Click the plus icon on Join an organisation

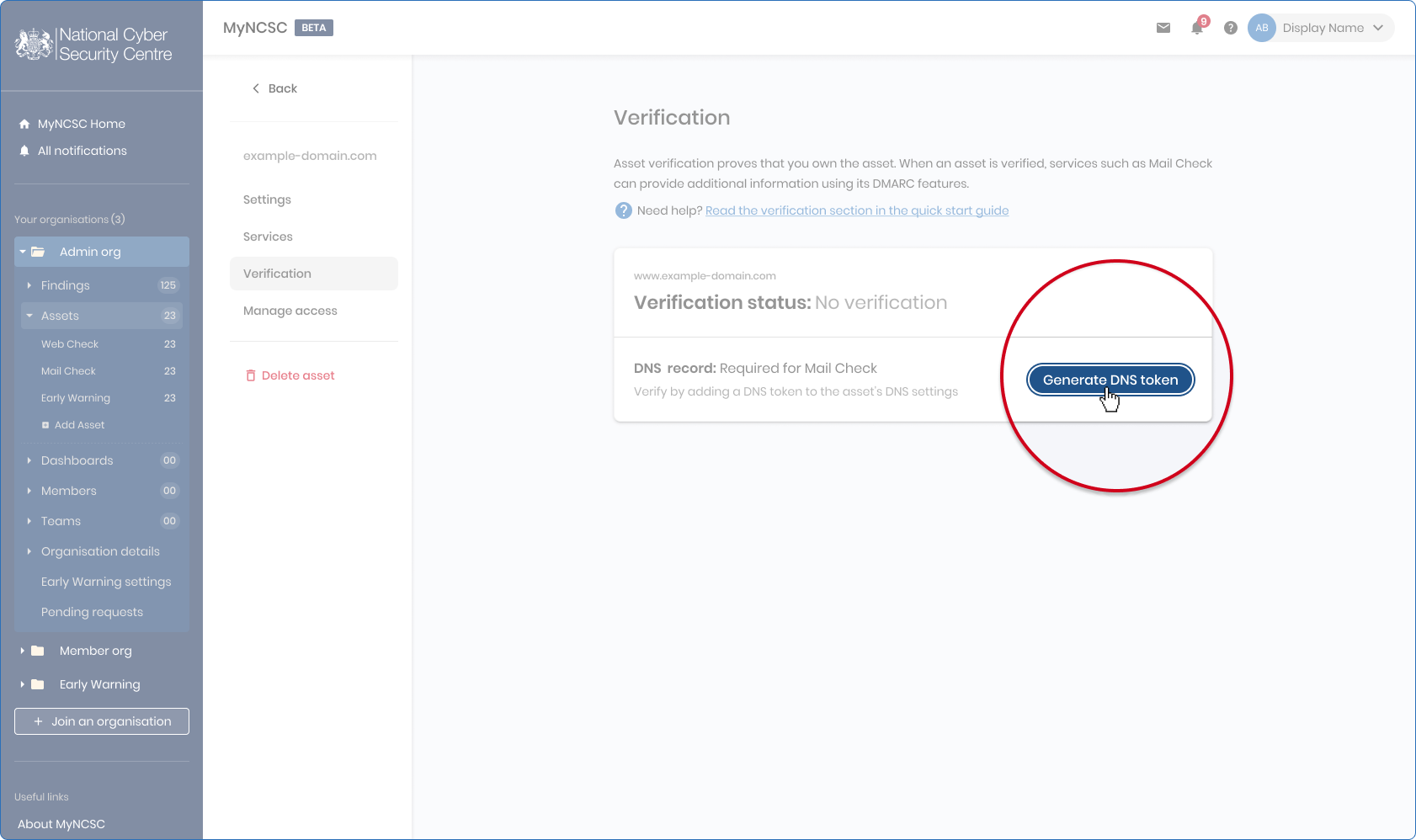[38, 721]
